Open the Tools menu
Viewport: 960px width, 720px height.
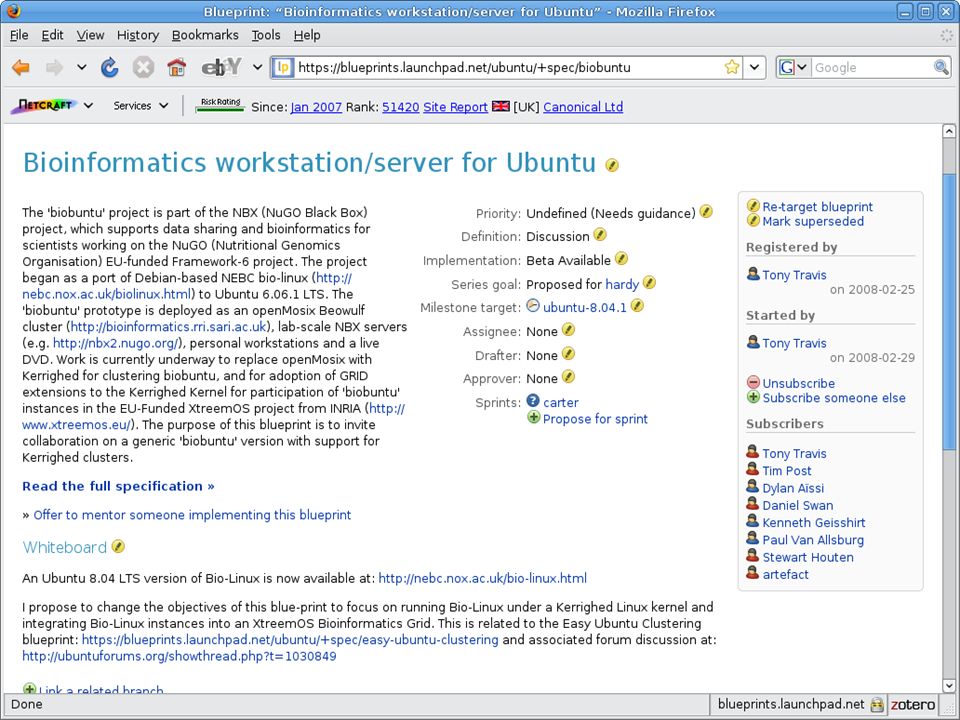click(x=266, y=36)
